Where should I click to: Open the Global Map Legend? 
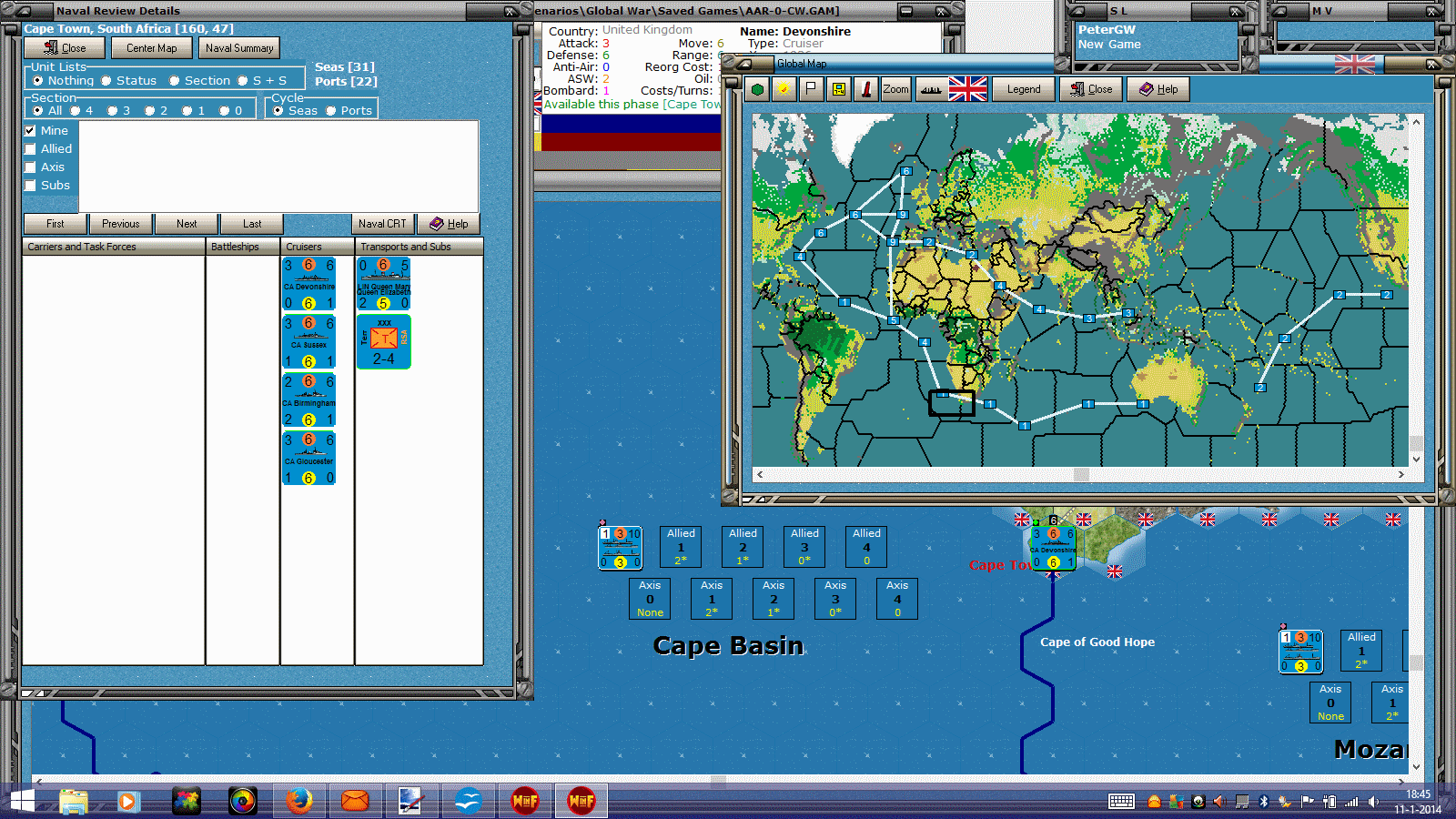coord(1024,89)
